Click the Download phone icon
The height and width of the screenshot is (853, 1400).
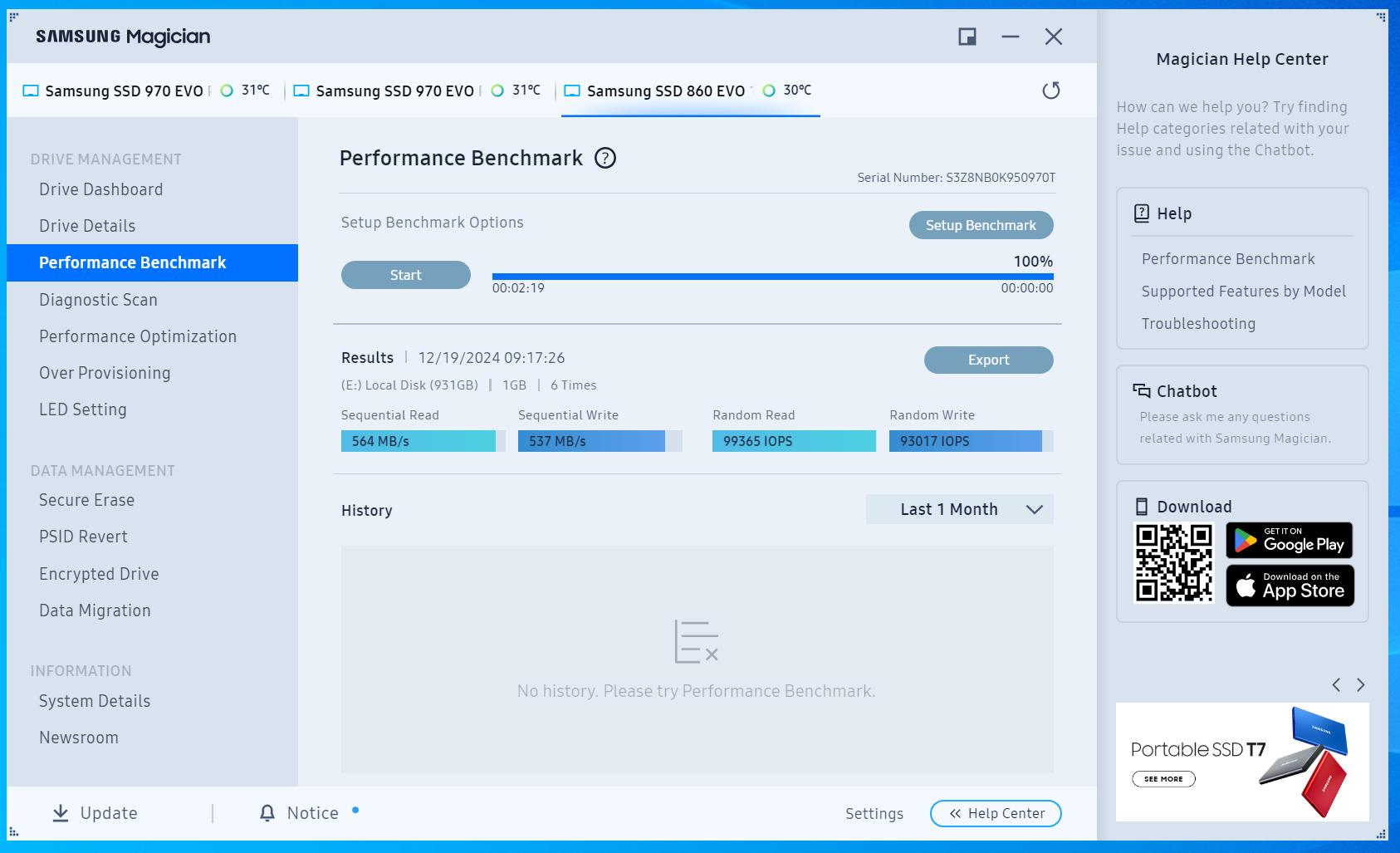[1142, 507]
